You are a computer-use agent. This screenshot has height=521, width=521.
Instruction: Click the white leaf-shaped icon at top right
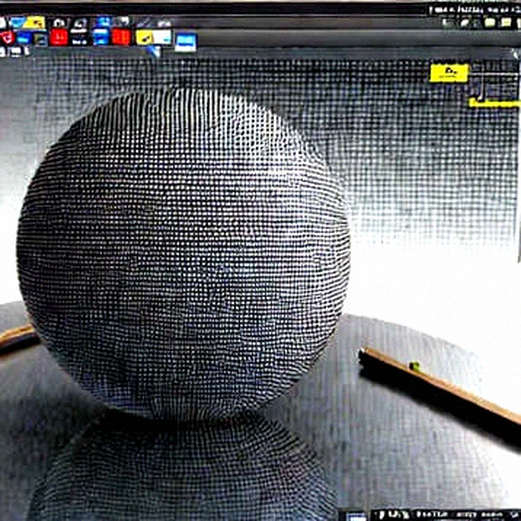[x=465, y=23]
